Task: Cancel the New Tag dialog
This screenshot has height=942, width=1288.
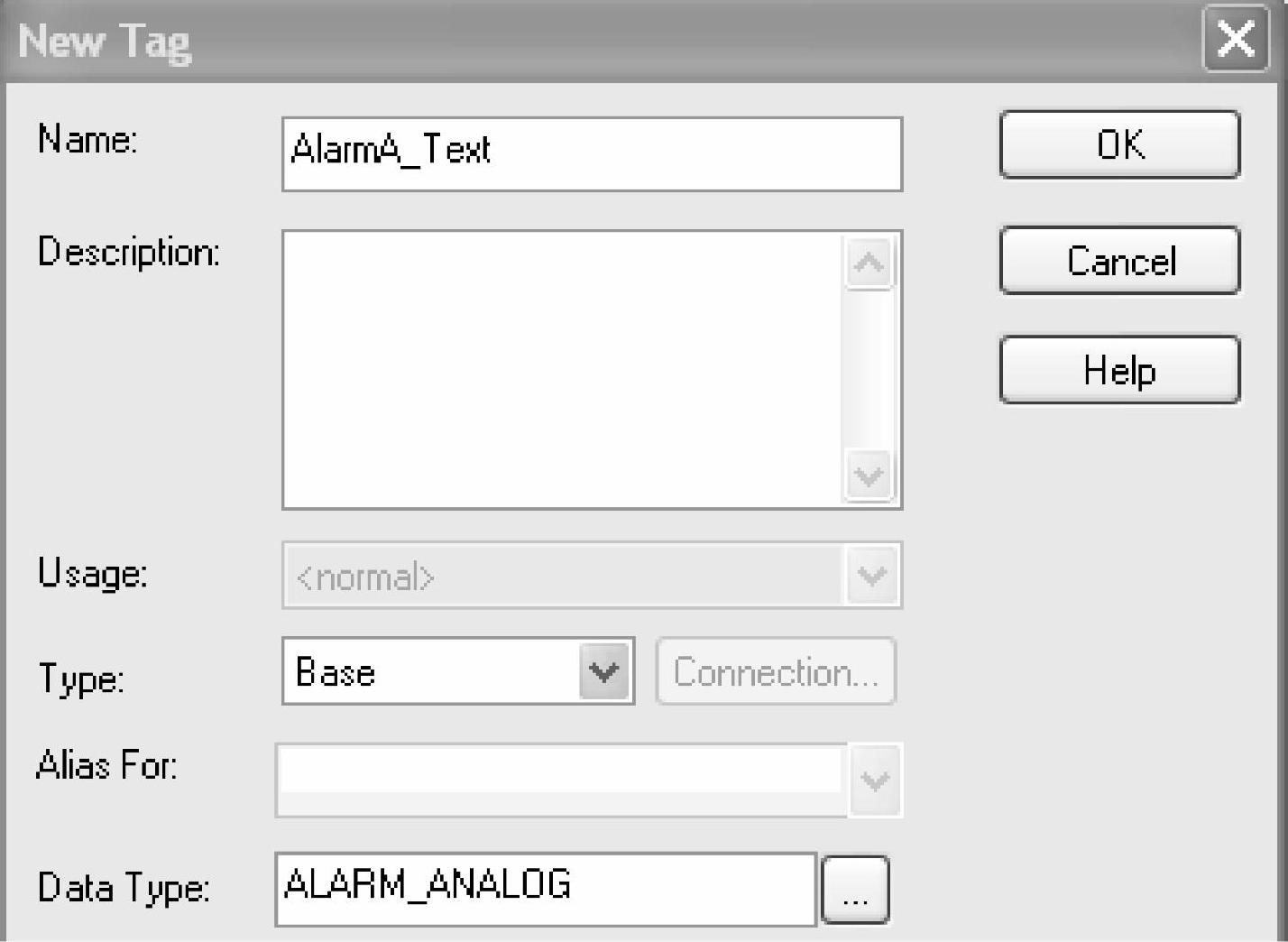Action: click(1119, 261)
